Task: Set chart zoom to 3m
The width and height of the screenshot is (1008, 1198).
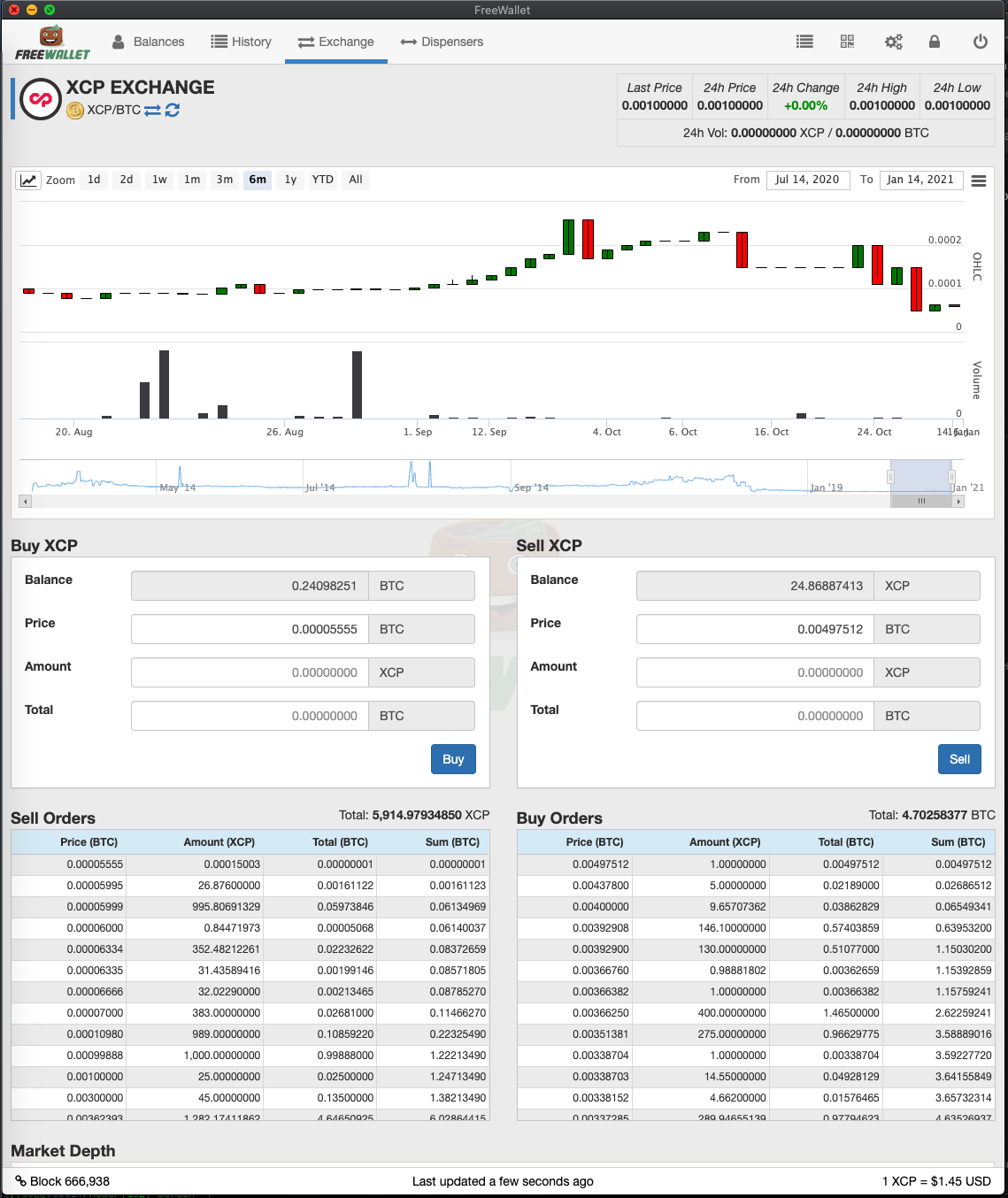Action: [x=225, y=180]
